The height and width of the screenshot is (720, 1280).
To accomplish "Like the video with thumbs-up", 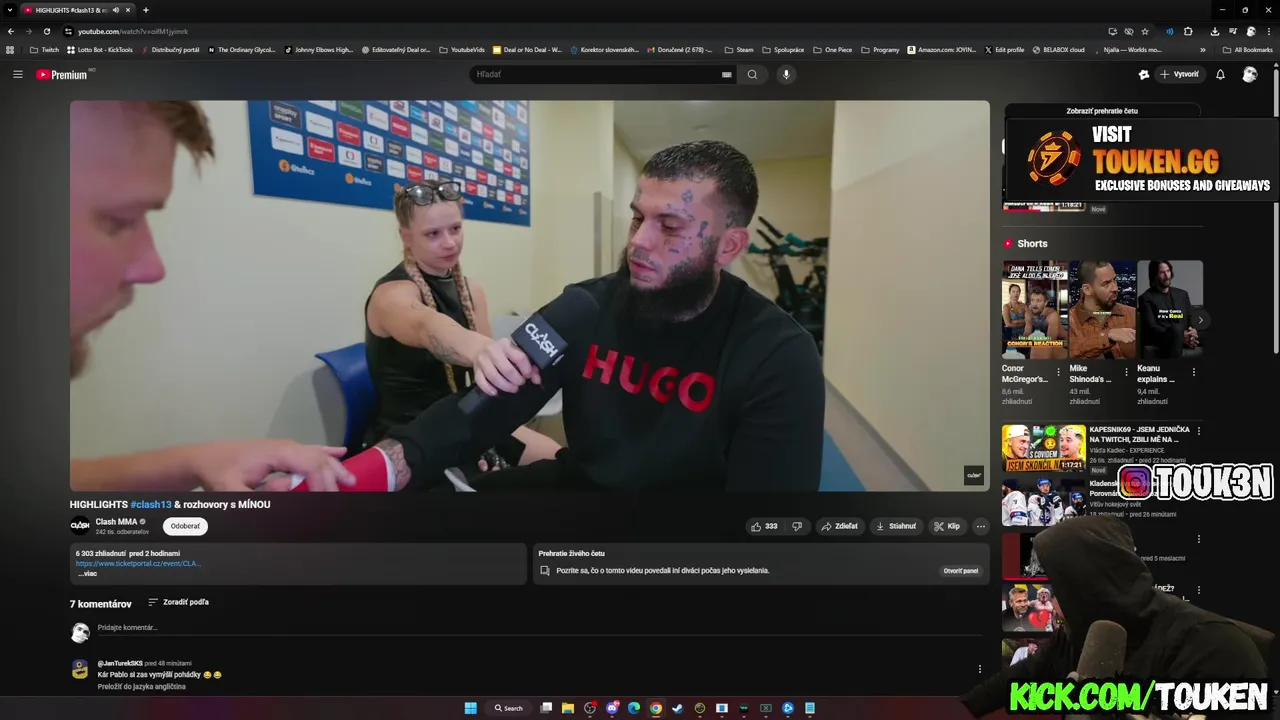I will coord(764,526).
